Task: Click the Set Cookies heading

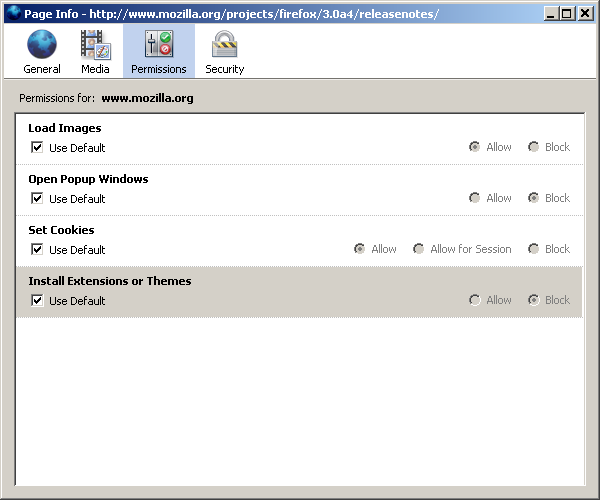Action: coord(61,230)
